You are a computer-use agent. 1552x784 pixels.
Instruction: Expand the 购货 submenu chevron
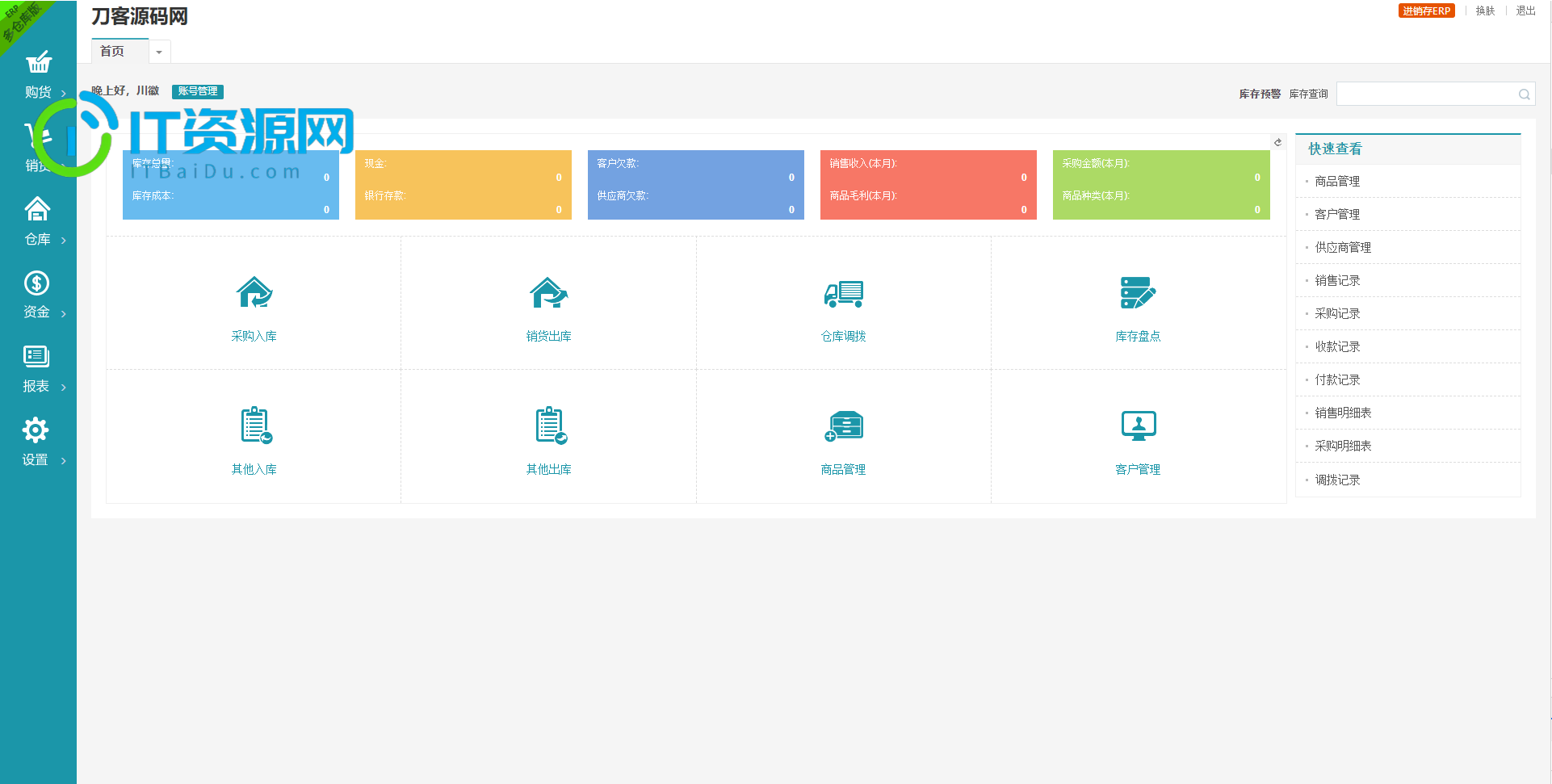[x=64, y=93]
